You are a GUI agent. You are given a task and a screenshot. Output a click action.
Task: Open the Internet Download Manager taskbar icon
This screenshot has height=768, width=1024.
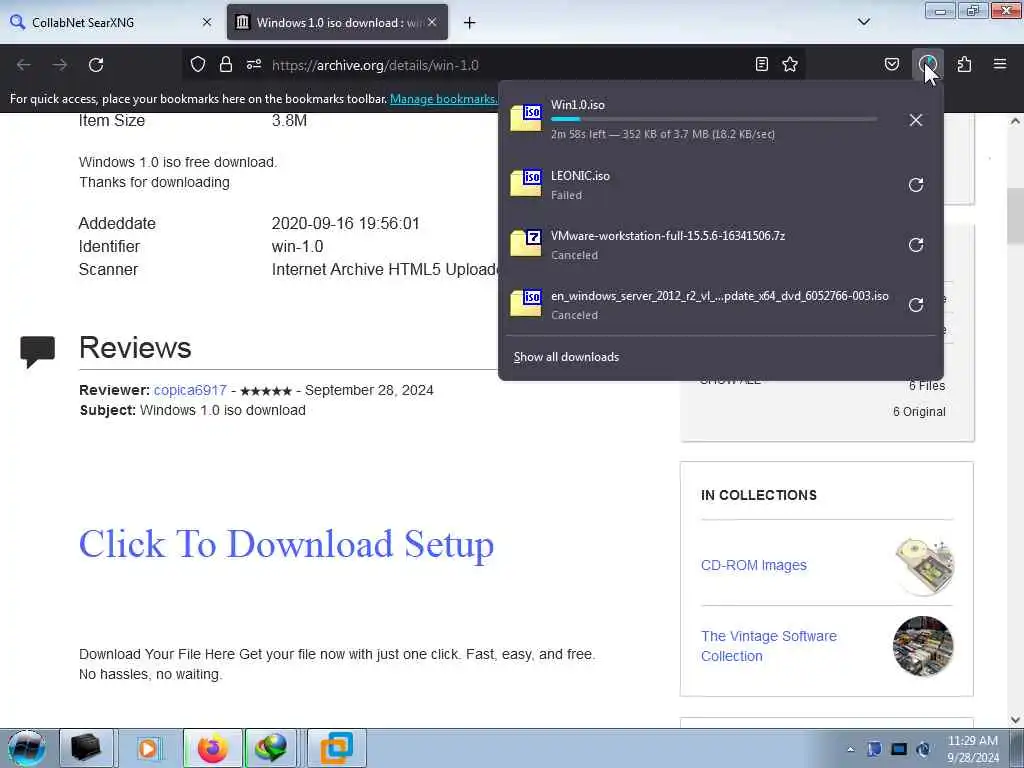tap(271, 748)
